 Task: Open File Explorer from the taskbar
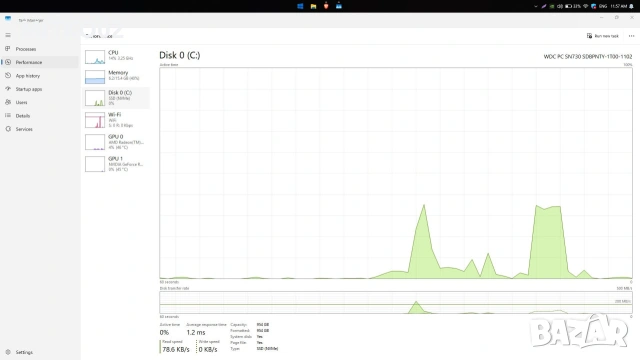point(313,6)
